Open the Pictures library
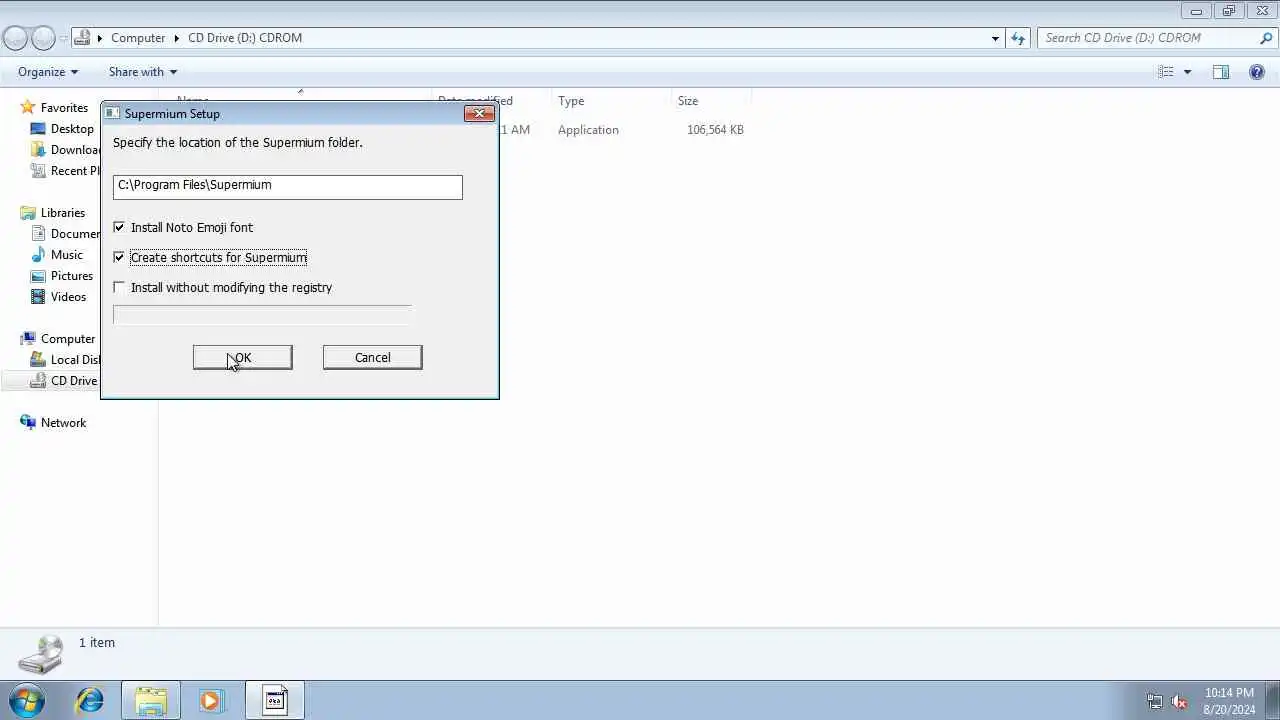The height and width of the screenshot is (720, 1280). [x=71, y=276]
